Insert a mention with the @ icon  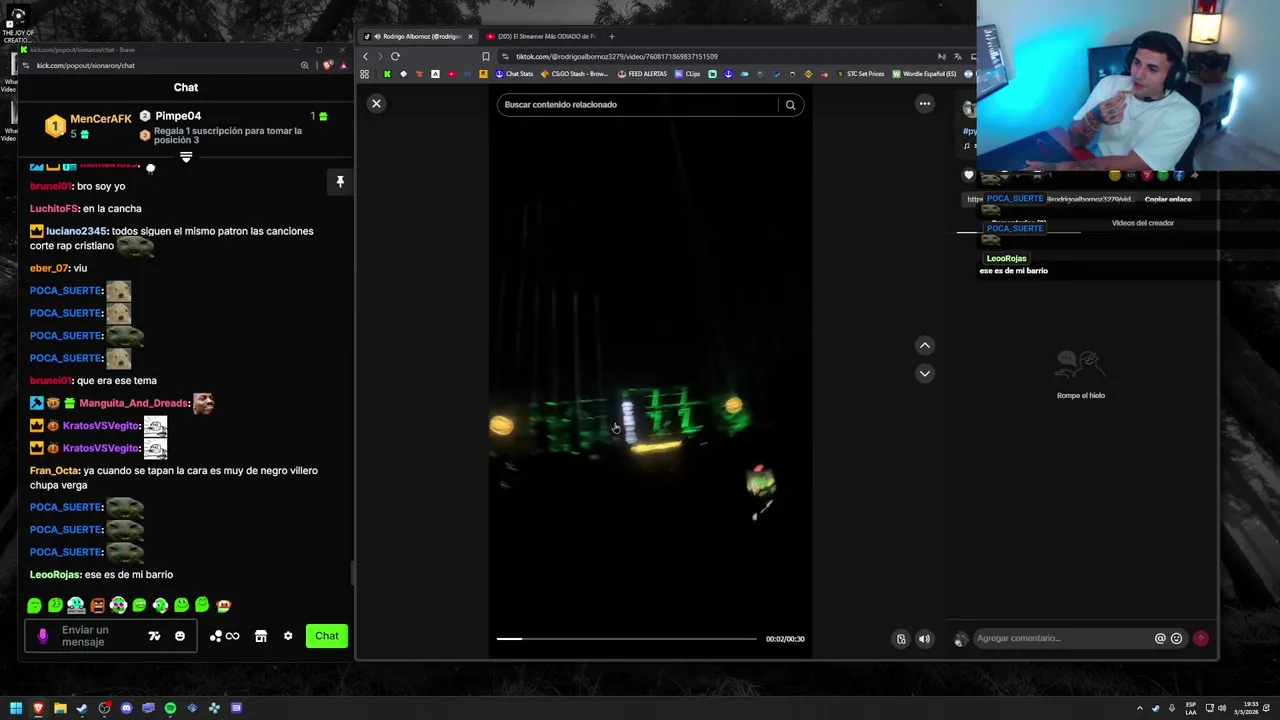(1160, 638)
